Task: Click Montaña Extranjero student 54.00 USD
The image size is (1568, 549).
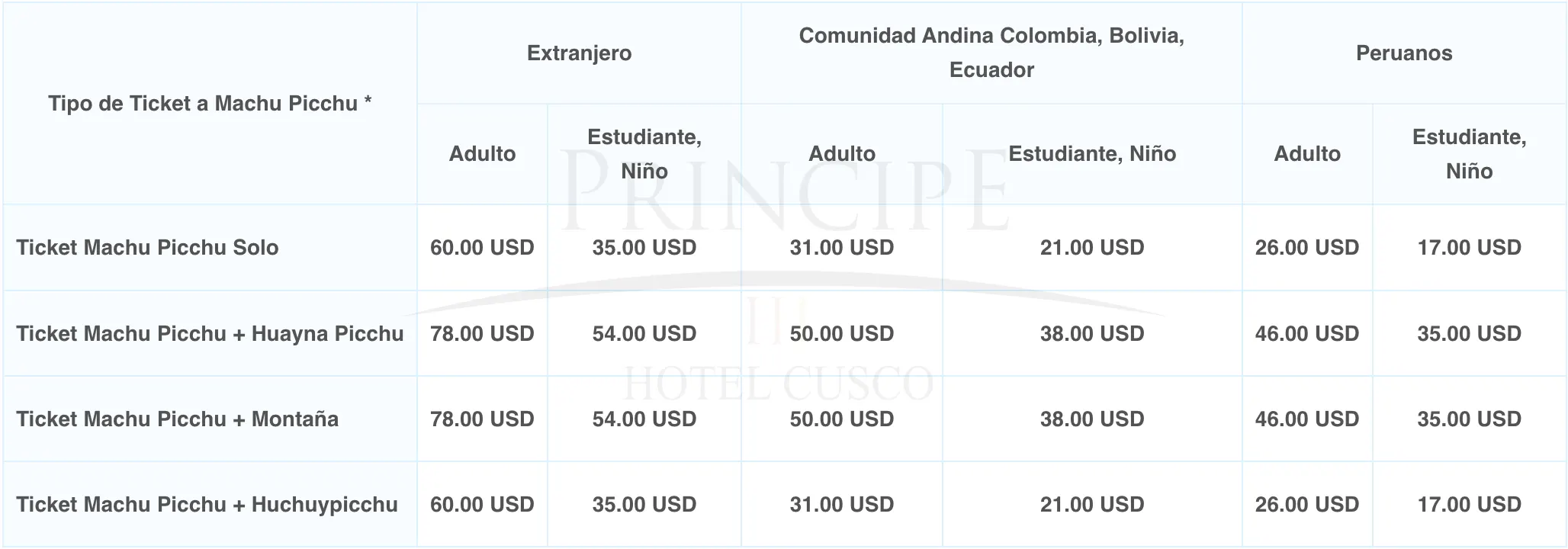Action: coord(644,419)
